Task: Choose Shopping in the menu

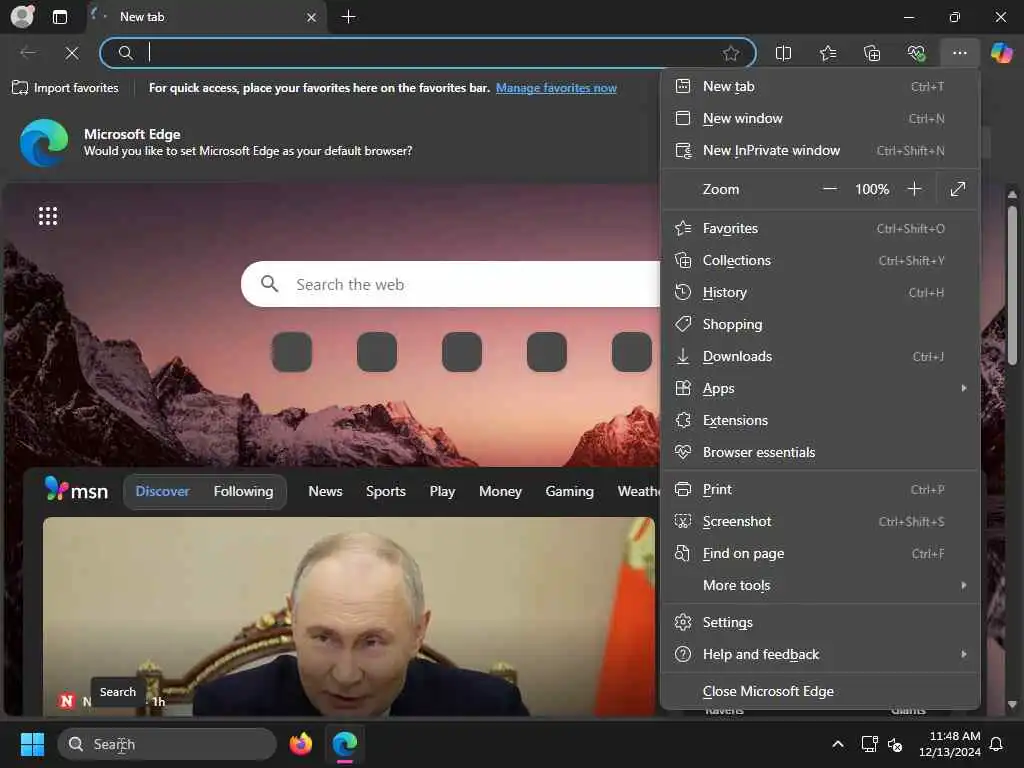Action: (820, 325)
